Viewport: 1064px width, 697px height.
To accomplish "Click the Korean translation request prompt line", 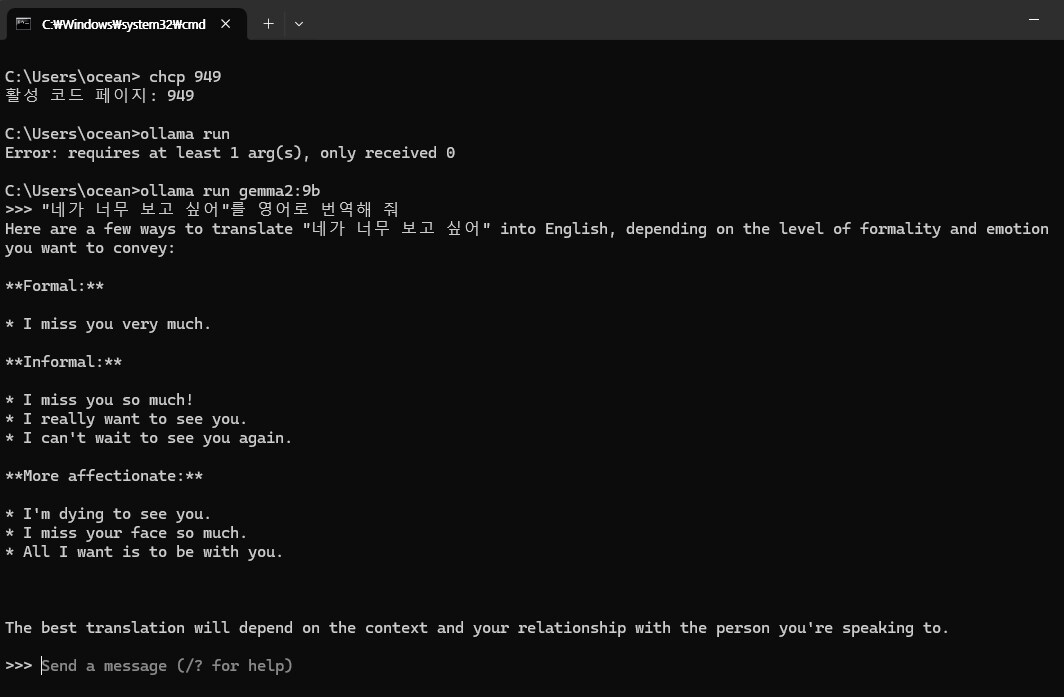I will click(x=202, y=209).
